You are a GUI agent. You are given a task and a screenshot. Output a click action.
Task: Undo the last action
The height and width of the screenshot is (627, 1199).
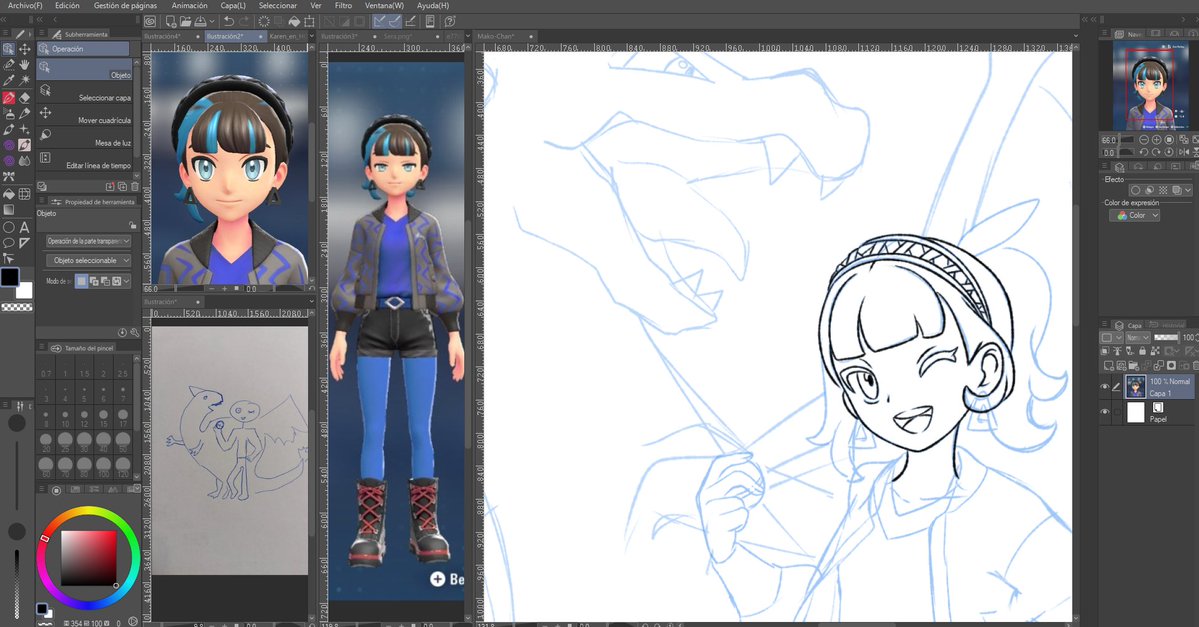229,21
